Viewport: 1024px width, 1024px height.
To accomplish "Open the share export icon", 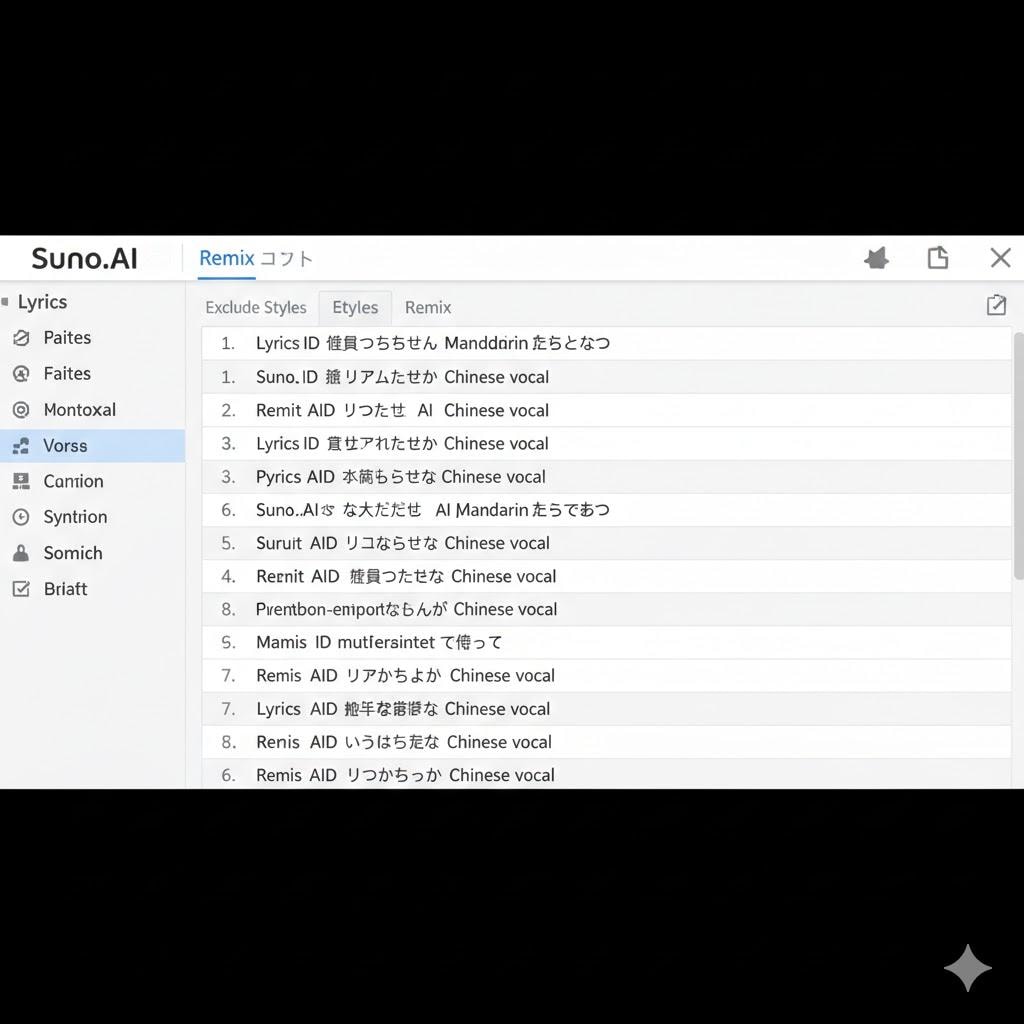I will 938,257.
